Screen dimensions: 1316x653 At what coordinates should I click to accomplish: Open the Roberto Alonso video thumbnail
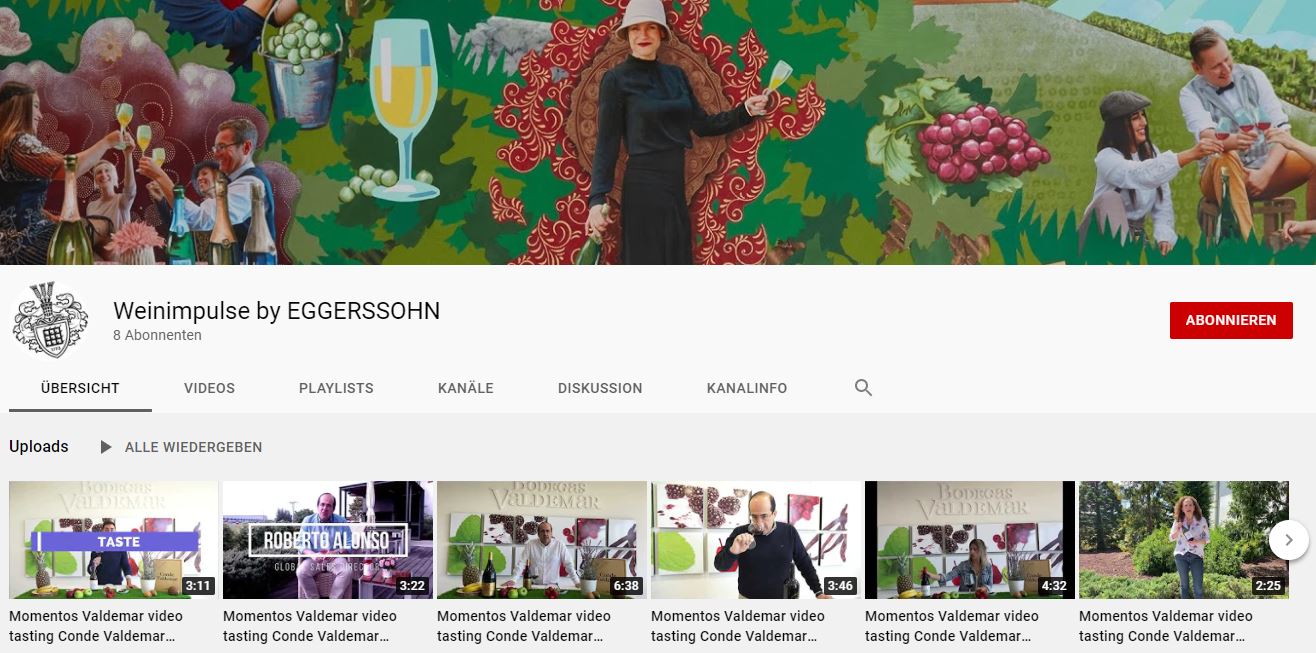tap(327, 539)
